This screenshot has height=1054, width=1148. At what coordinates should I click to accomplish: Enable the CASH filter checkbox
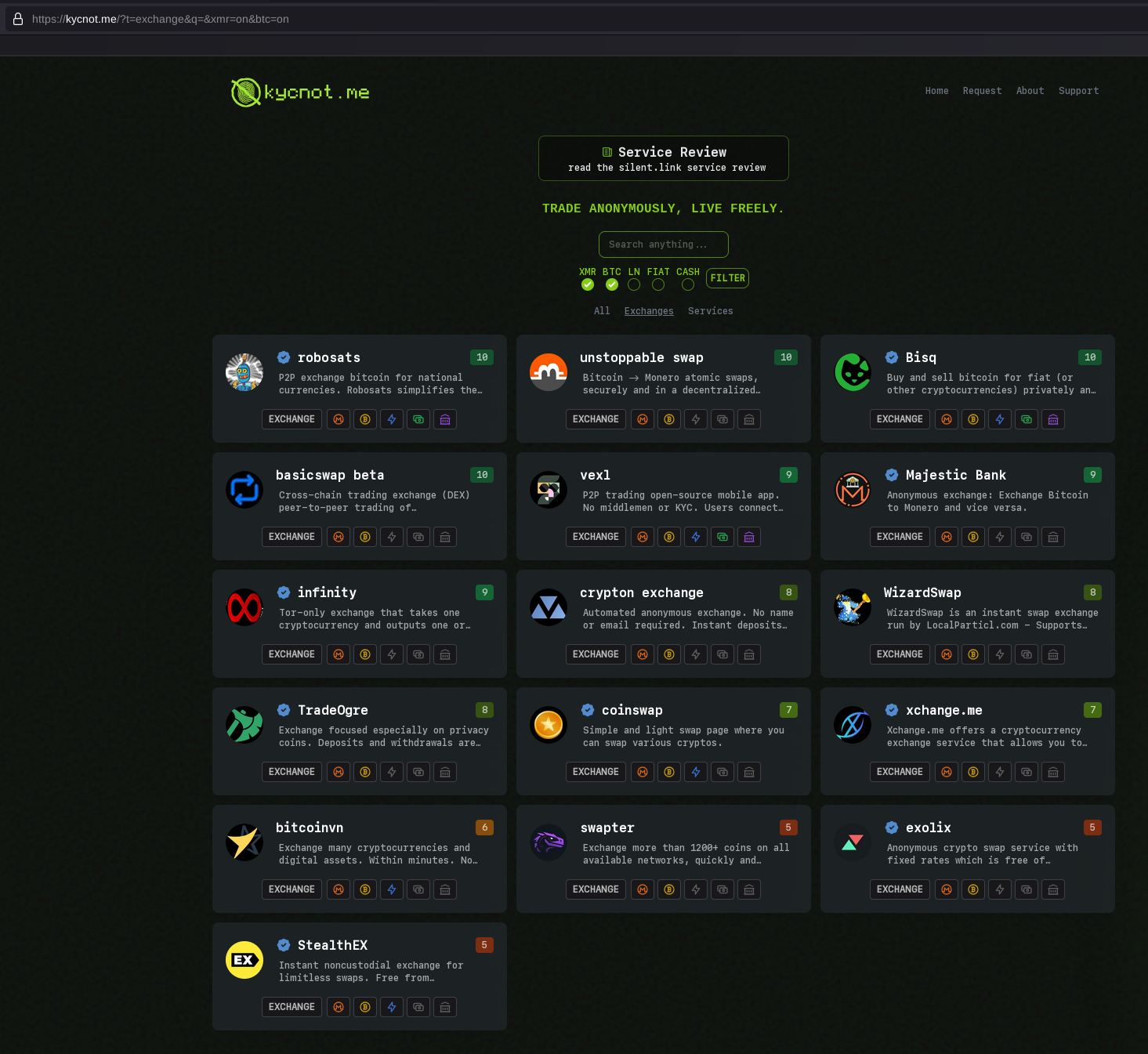click(688, 284)
